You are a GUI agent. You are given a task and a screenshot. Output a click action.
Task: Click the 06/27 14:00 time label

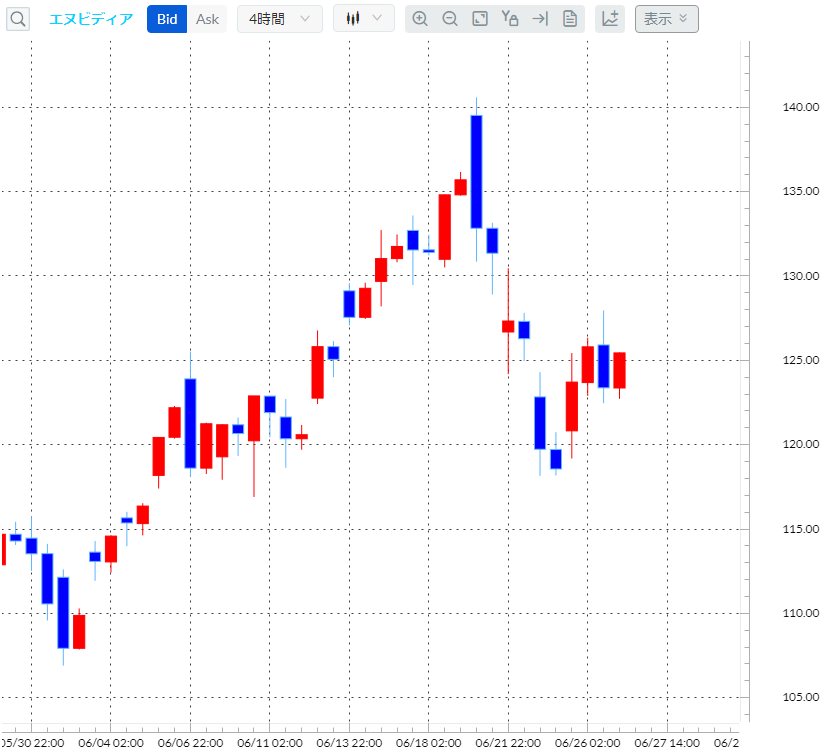point(667,743)
